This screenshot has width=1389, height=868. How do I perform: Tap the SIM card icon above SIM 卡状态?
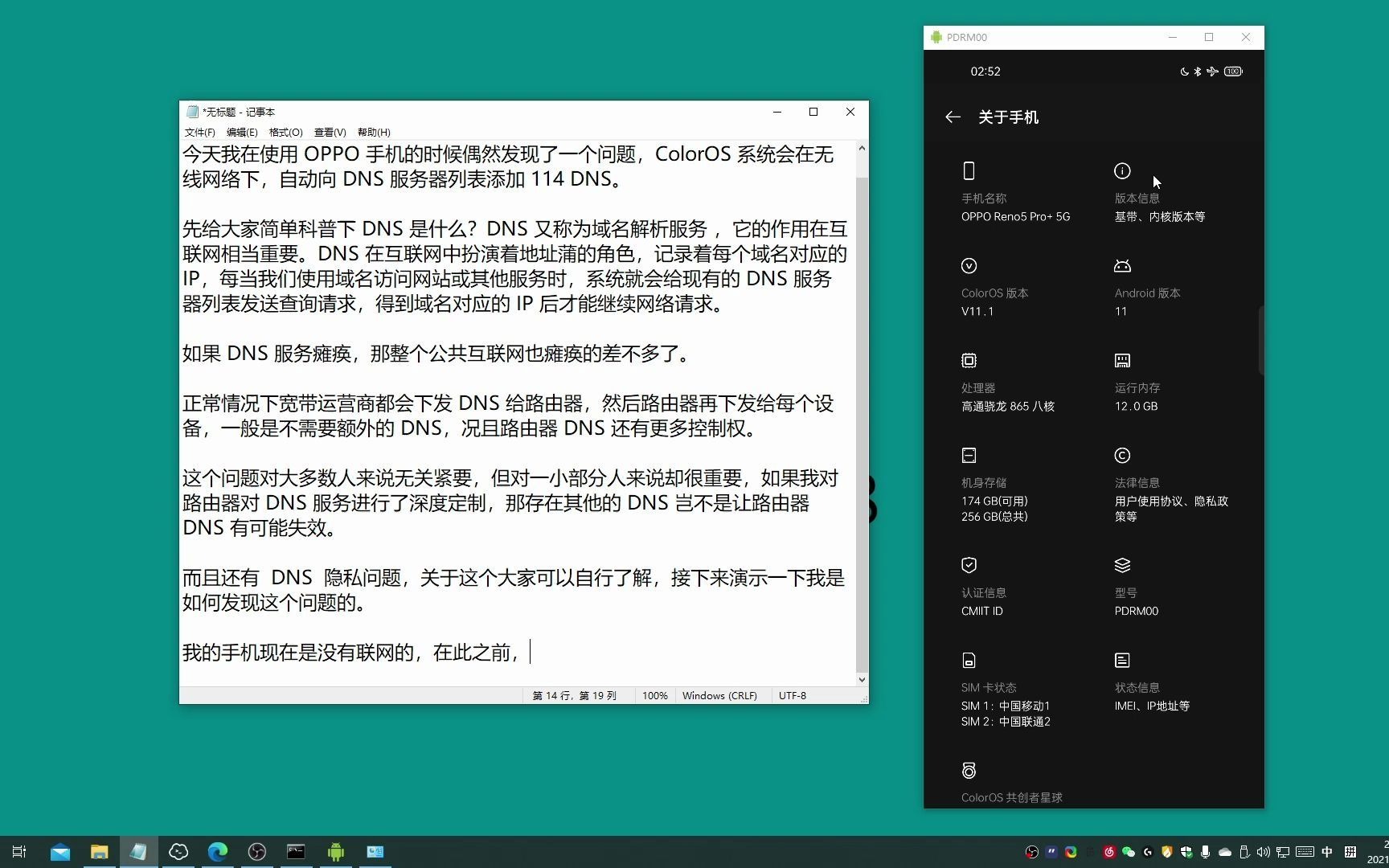tap(969, 661)
